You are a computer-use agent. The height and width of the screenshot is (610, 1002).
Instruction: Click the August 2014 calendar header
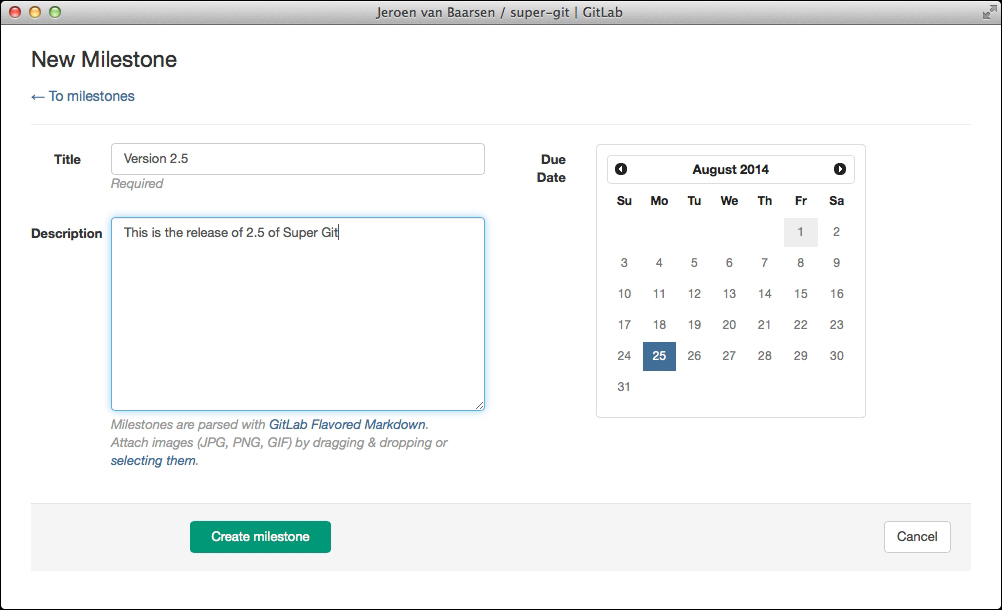coord(730,168)
